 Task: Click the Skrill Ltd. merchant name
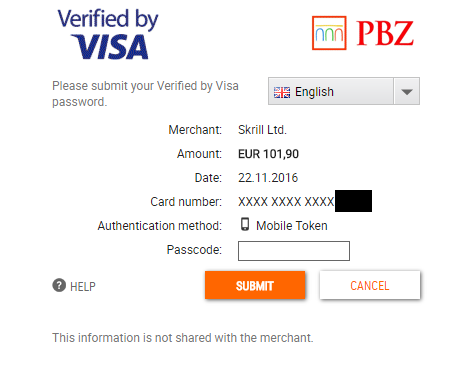[x=262, y=130]
